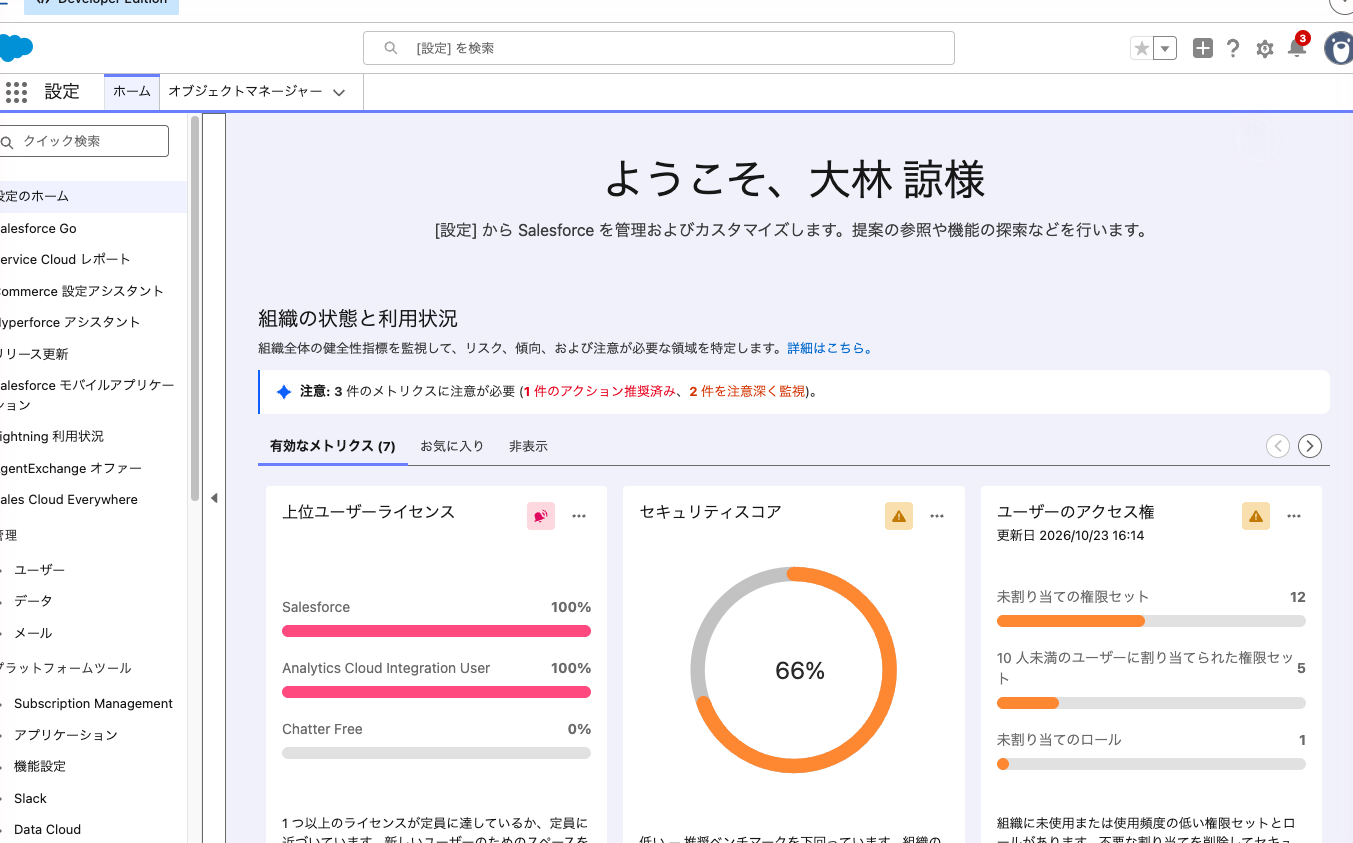This screenshot has width=1353, height=843.
Task: Collapse the sidebar with the triangle handle
Action: 214,498
